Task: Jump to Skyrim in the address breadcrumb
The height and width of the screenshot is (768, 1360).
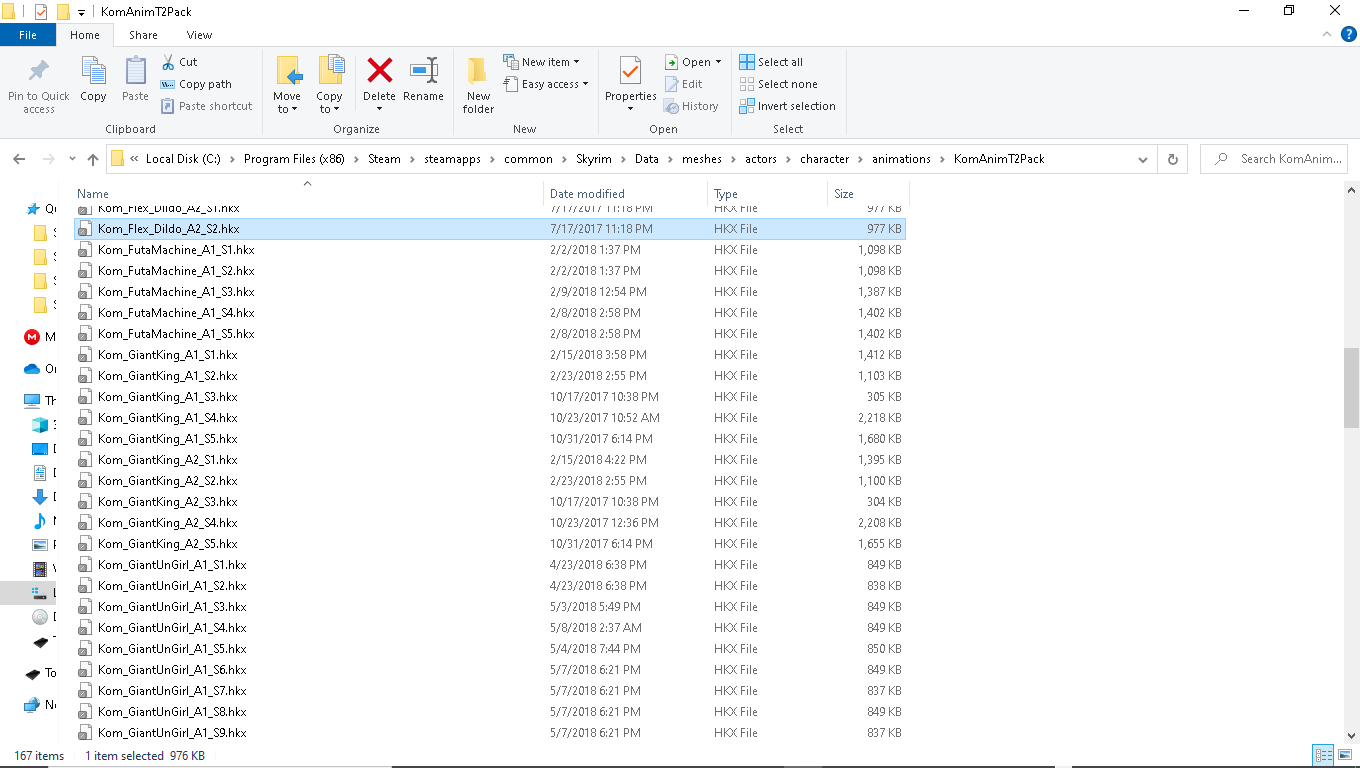Action: coord(594,159)
